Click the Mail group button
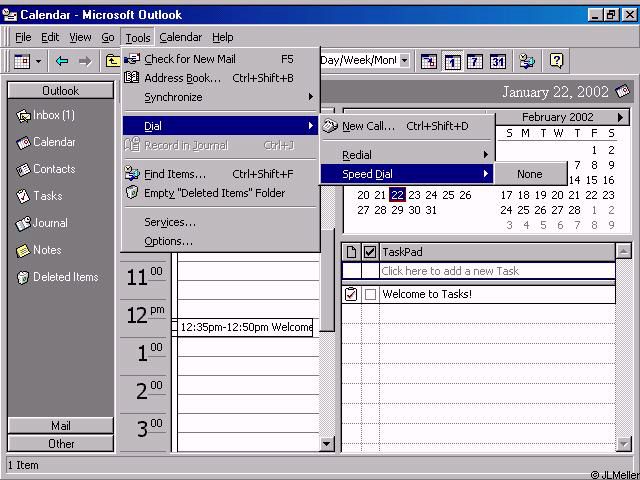This screenshot has height=480, width=640. point(60,426)
